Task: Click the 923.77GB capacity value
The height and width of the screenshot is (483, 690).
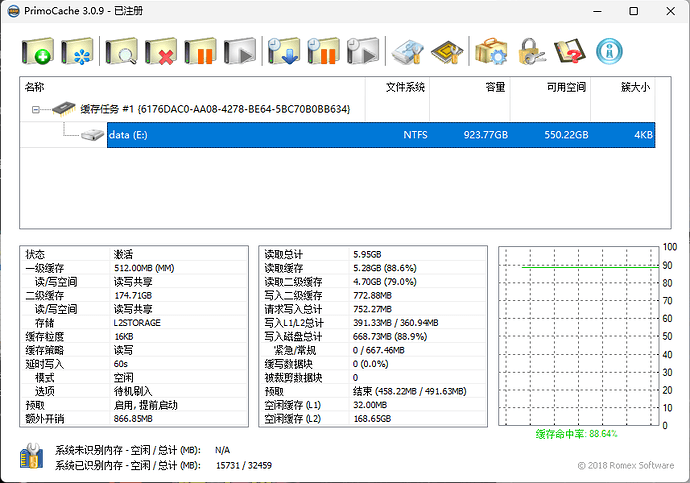Action: click(x=485, y=135)
